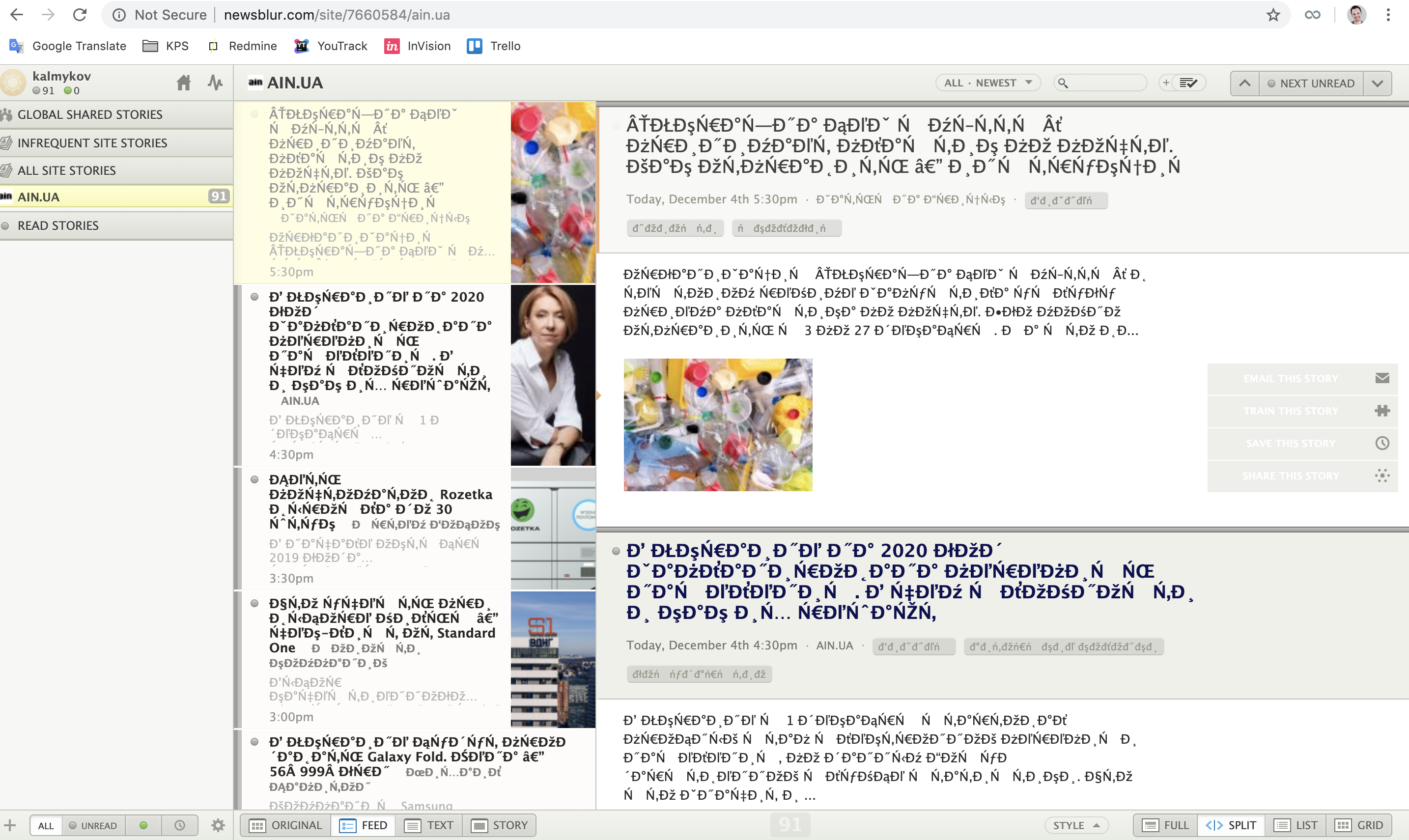This screenshot has width=1409, height=840.
Task: Open the 2020 article headline in reading pane
Action: (x=910, y=581)
